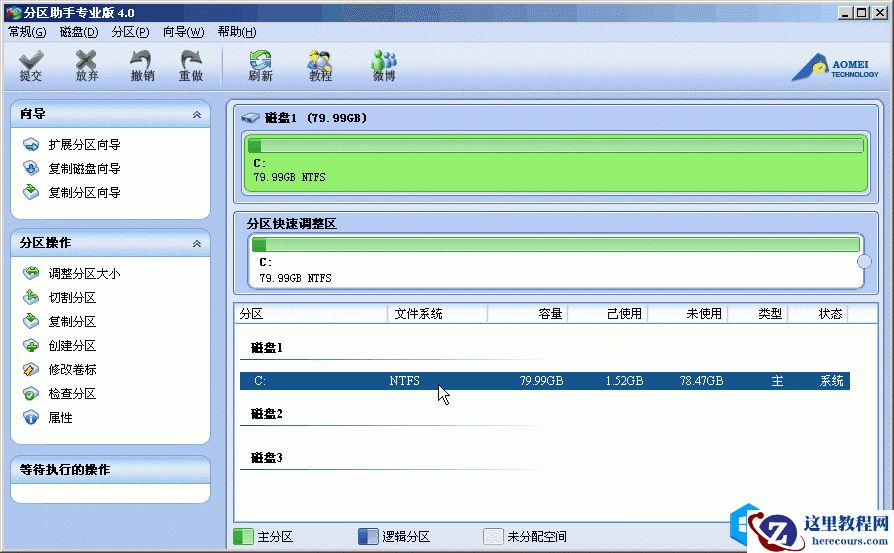
Task: Sort by the 分区 column header
Action: tap(311, 314)
